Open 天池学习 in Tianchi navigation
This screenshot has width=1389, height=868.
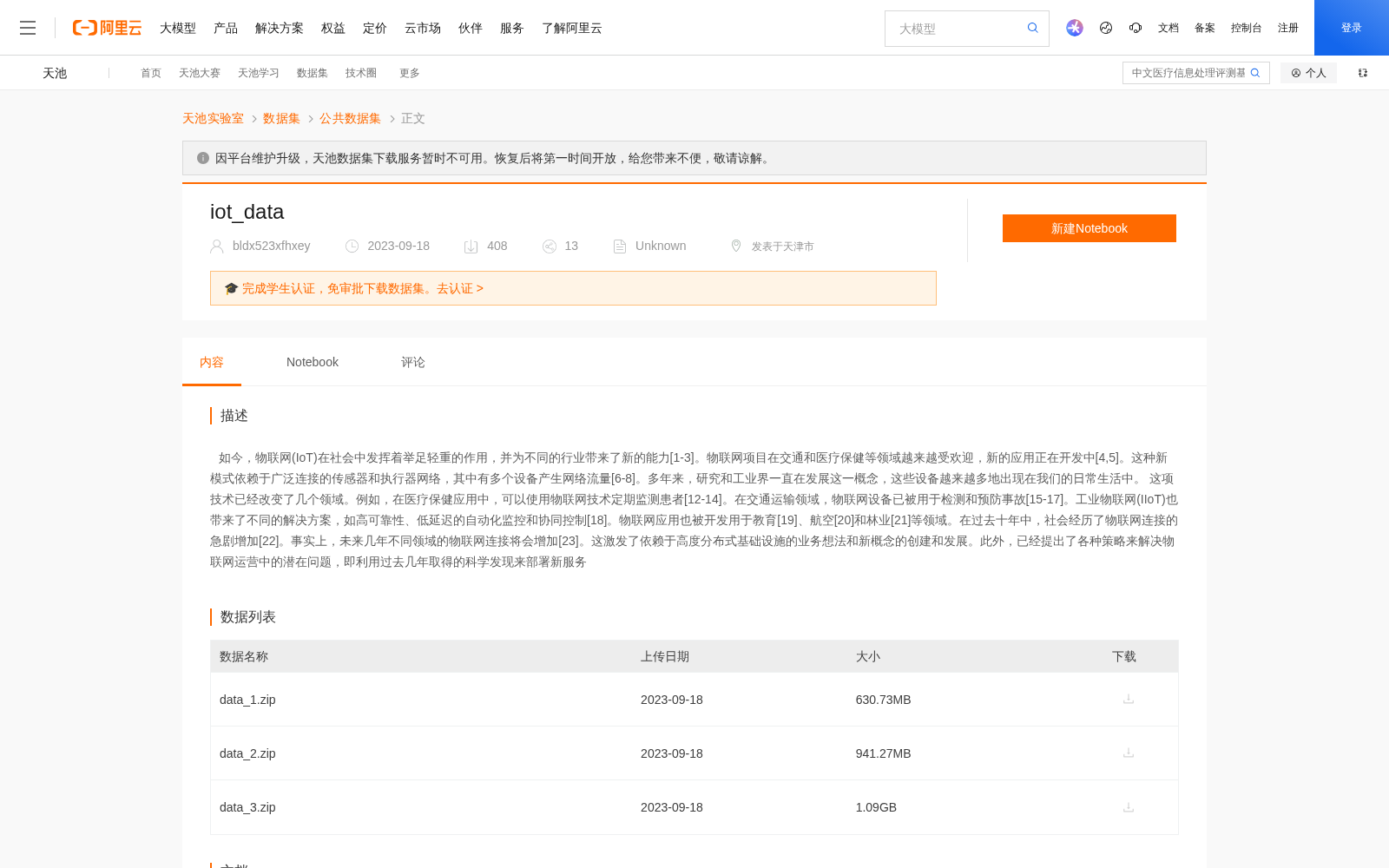coord(259,73)
